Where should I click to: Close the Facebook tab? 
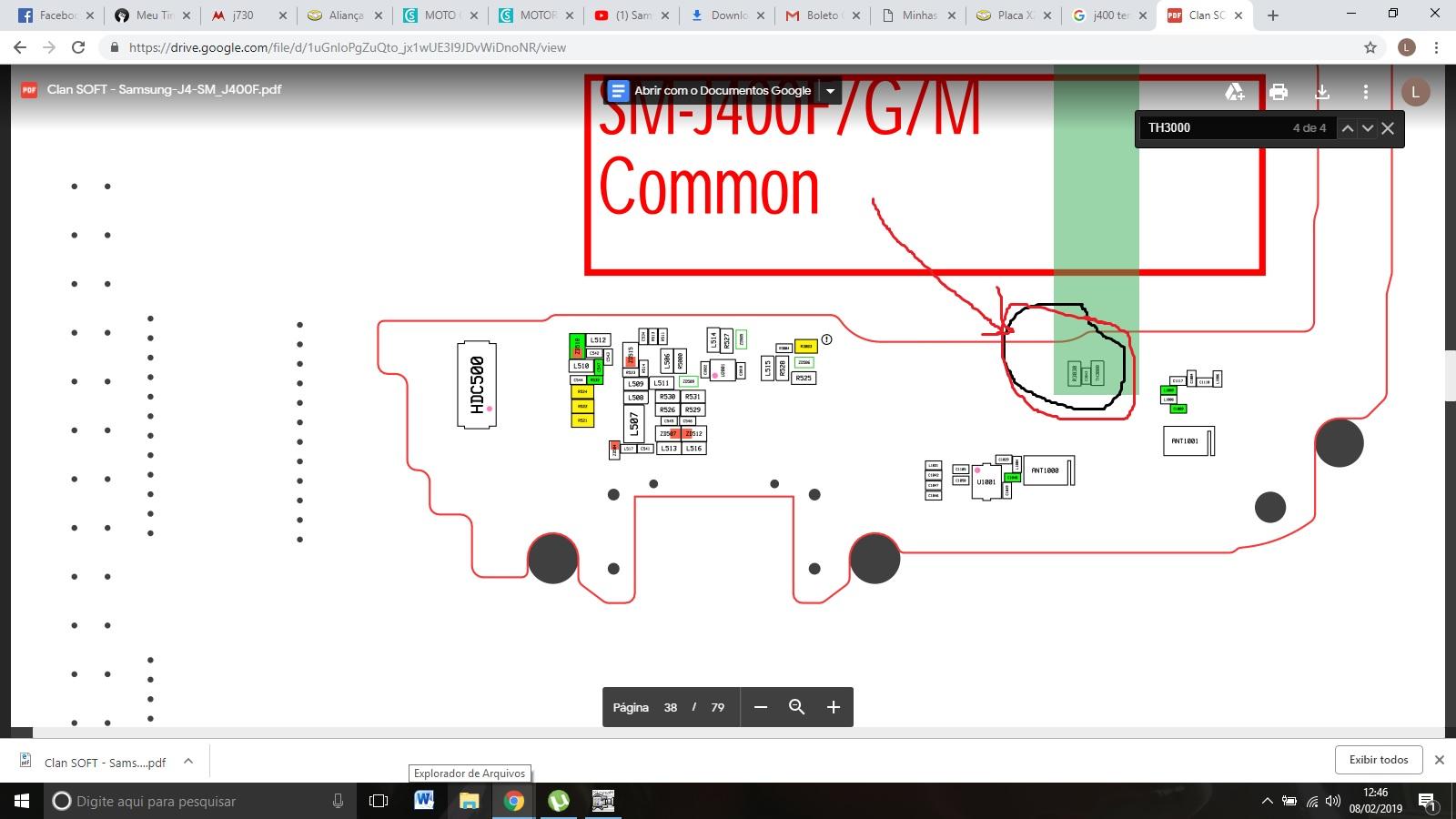pyautogui.click(x=90, y=15)
